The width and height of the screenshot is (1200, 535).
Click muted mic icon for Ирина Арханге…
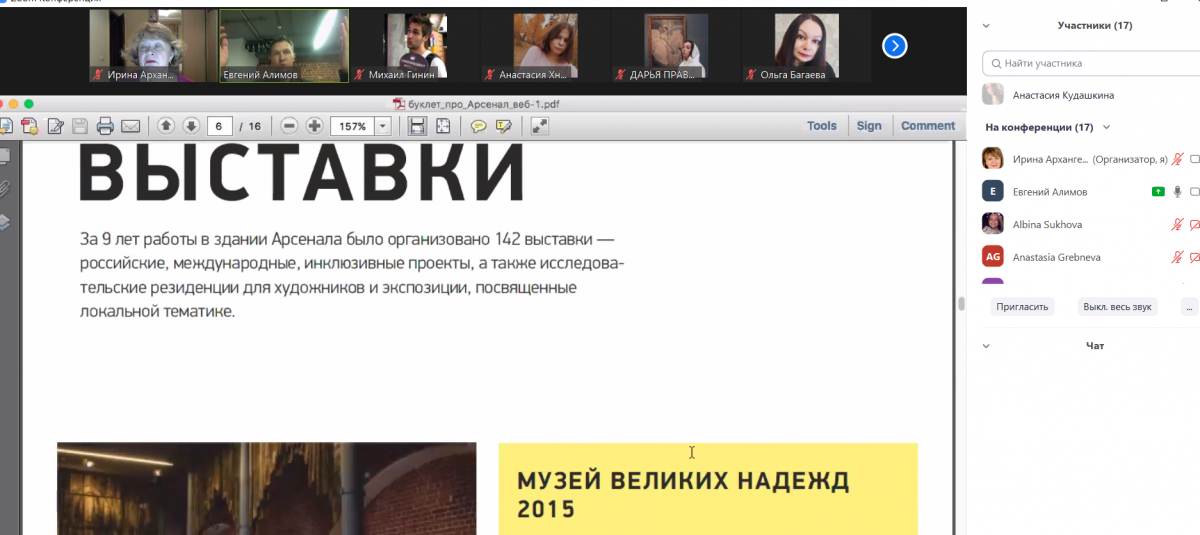[1178, 159]
